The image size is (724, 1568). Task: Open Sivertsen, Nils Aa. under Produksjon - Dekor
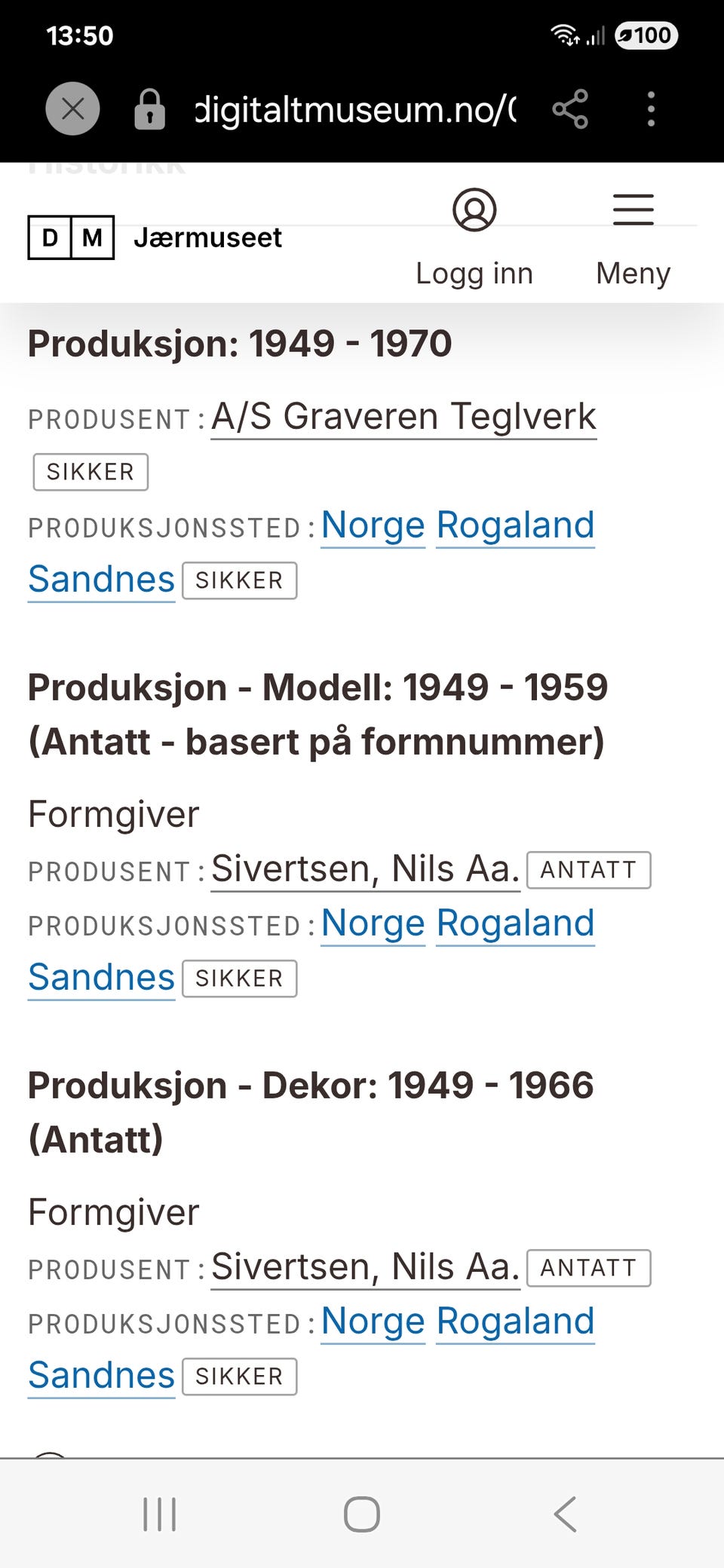(365, 1267)
